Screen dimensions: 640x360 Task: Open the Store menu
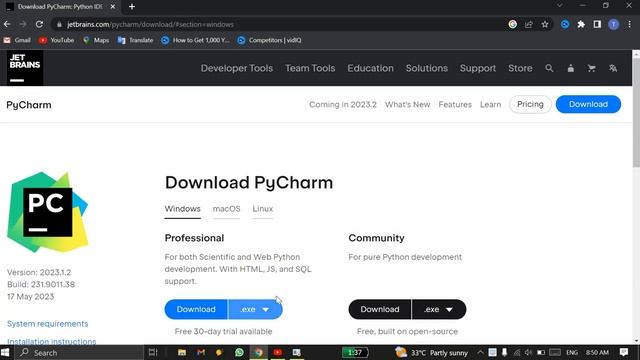pos(520,68)
